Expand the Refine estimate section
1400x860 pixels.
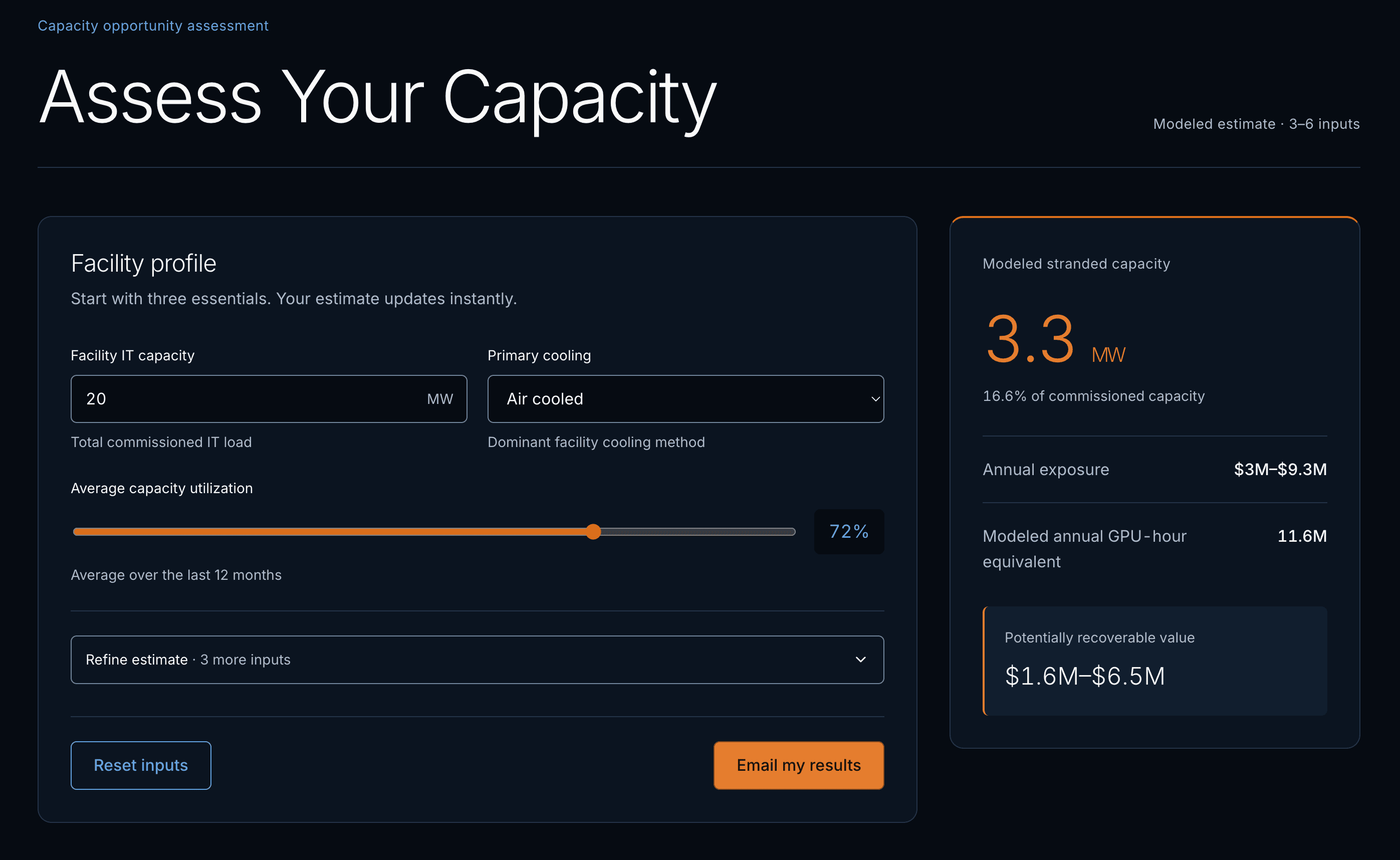(477, 660)
